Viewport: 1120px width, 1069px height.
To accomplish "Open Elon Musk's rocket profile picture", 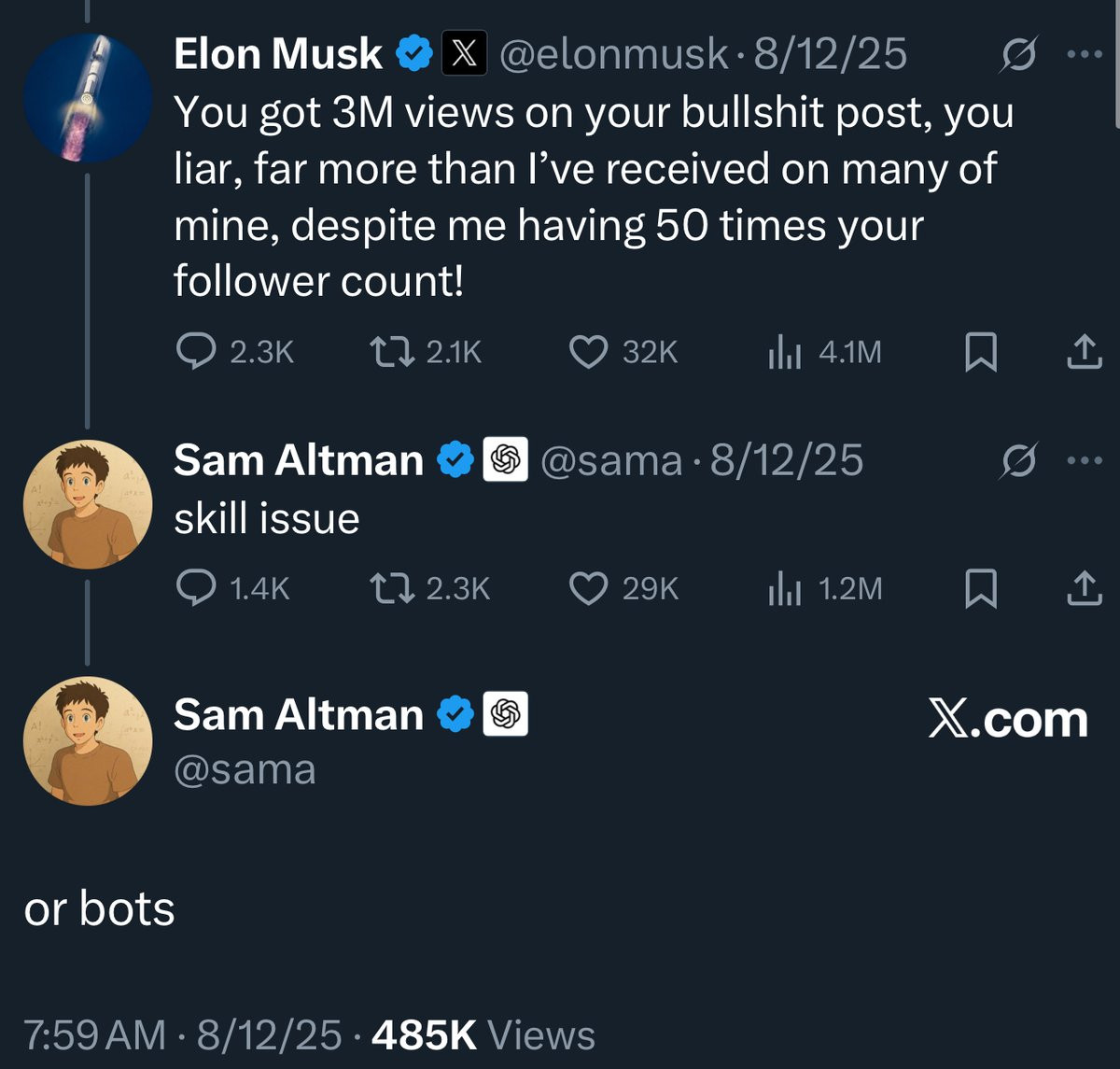I will pyautogui.click(x=88, y=98).
